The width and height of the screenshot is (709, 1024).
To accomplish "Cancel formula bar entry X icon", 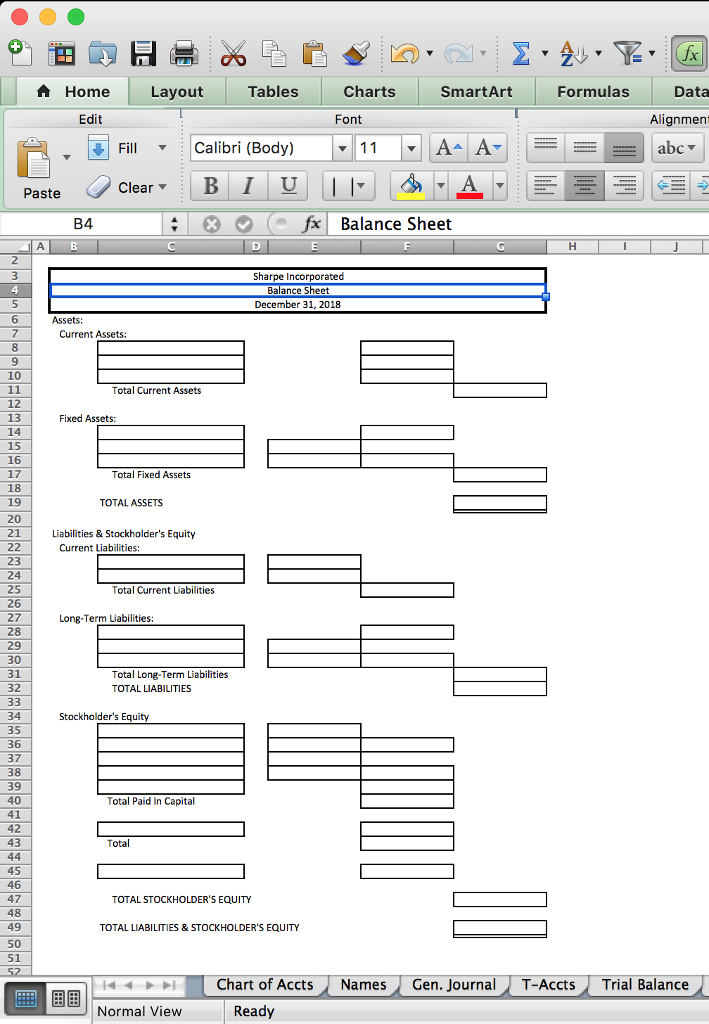I will (x=211, y=224).
